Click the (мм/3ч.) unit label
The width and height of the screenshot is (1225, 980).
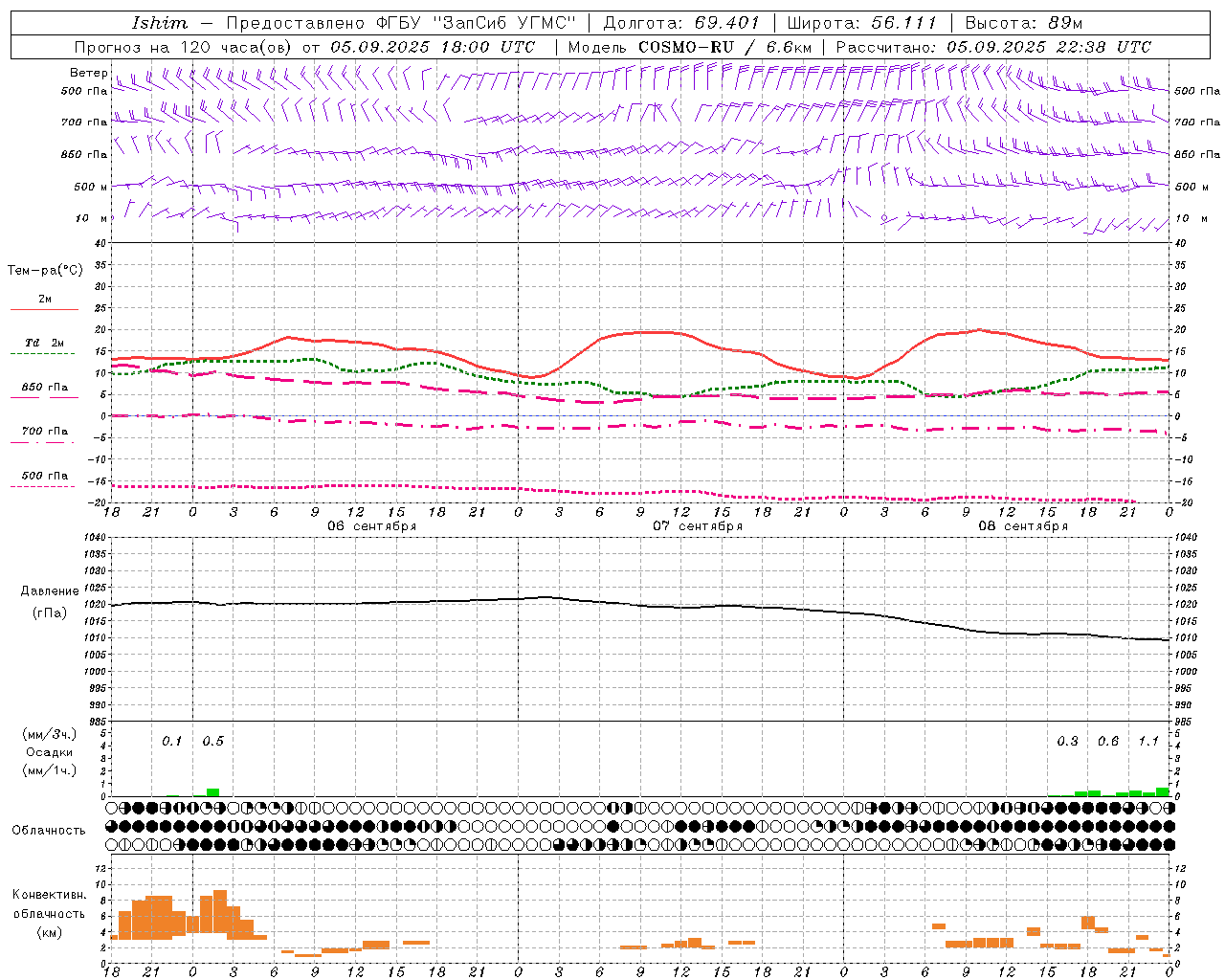49,734
